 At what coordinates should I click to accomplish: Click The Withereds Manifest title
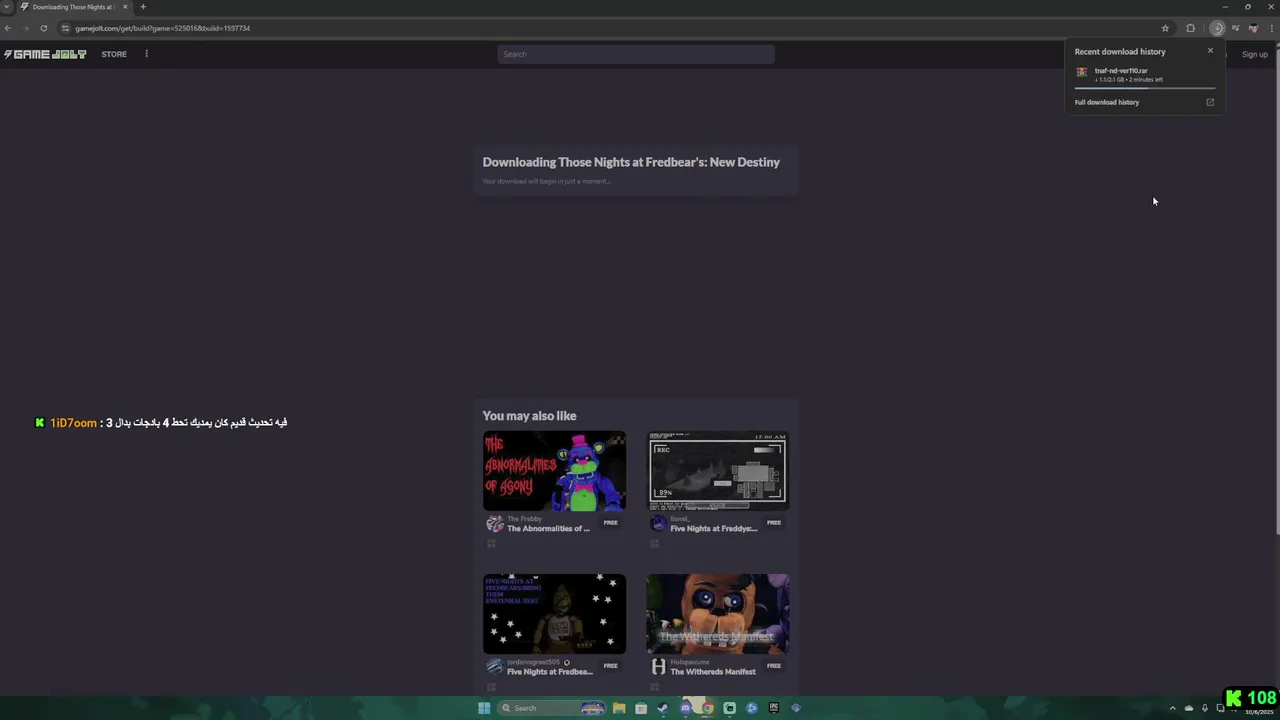(x=713, y=672)
